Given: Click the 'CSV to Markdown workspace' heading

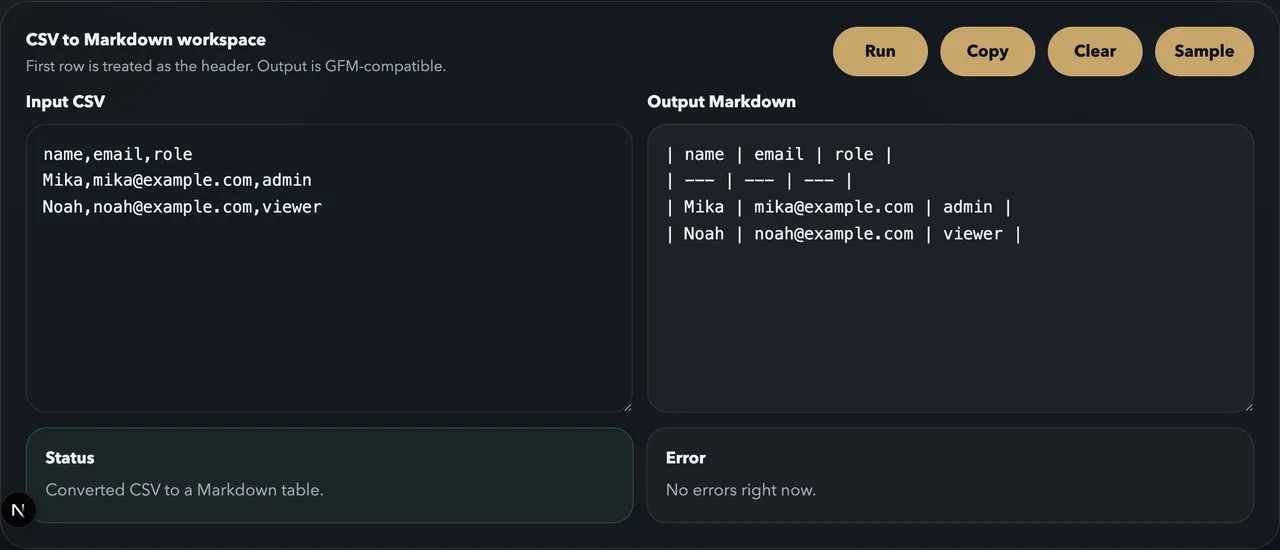Looking at the screenshot, I should (x=146, y=40).
